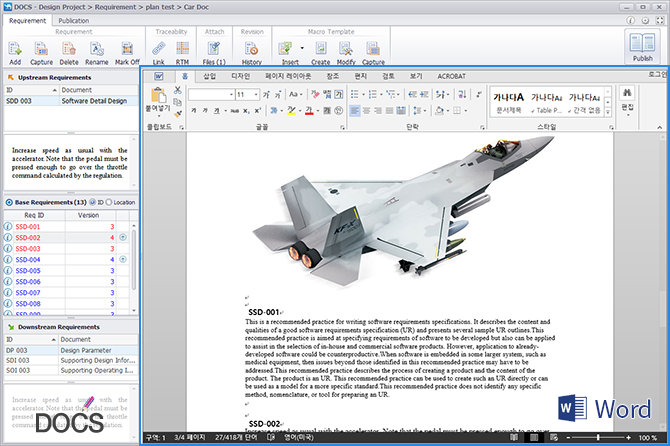Click the increase indent icon
This screenshot has height=446, width=670.
423,94
